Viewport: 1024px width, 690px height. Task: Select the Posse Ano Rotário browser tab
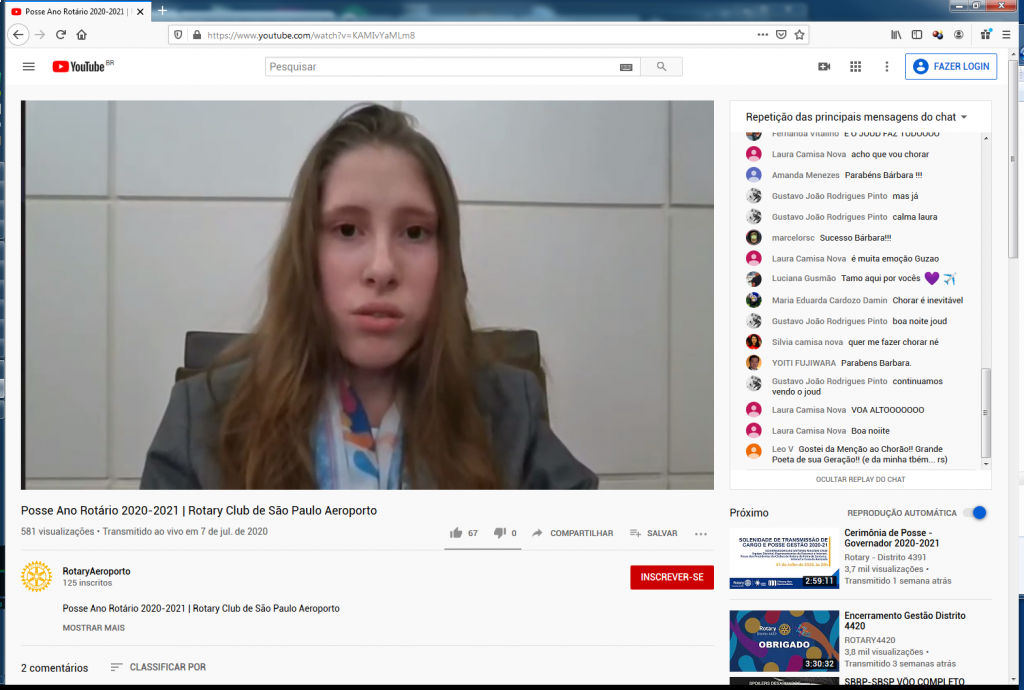[x=72, y=10]
